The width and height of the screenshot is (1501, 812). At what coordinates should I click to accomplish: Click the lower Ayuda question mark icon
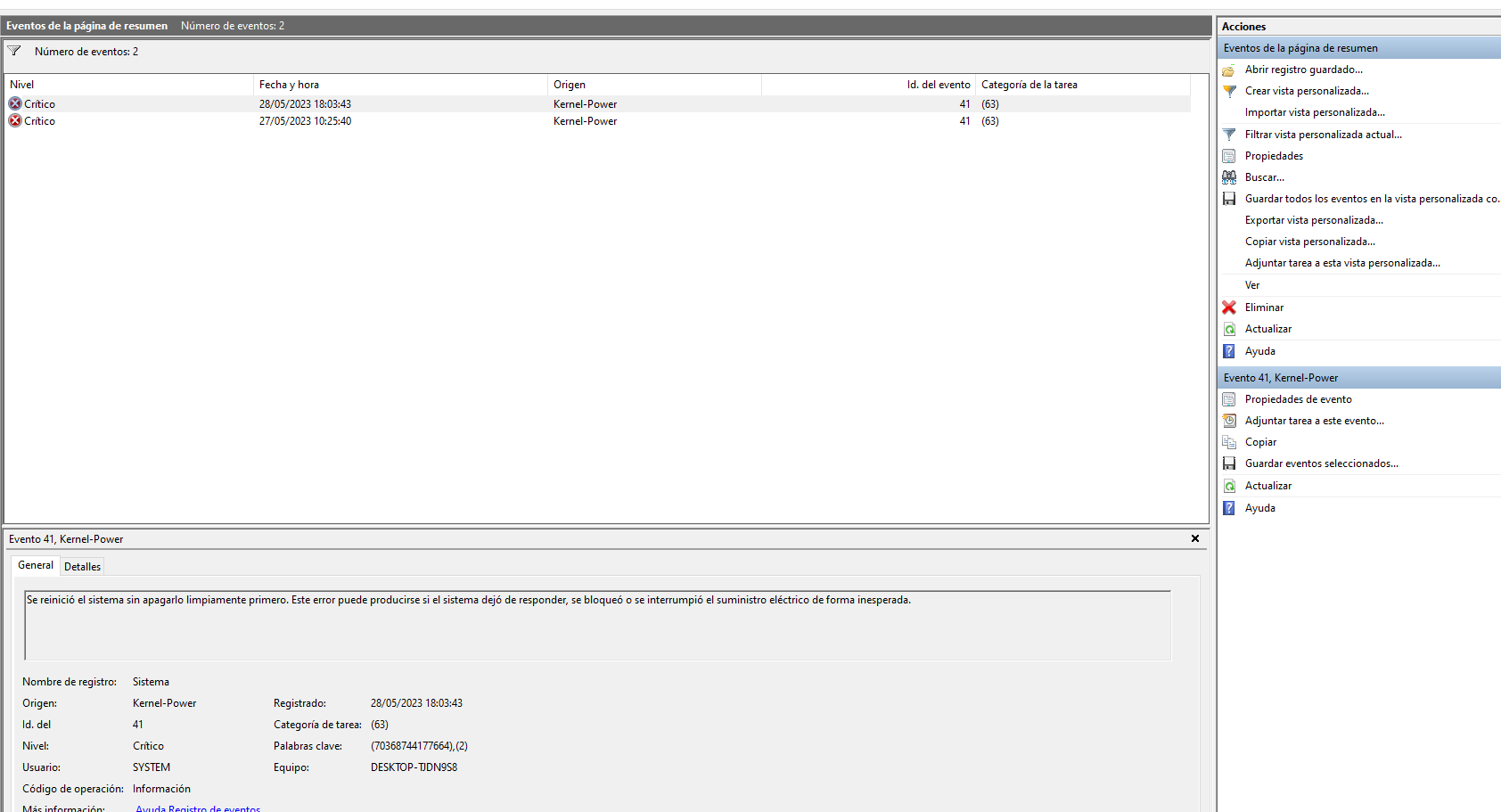(x=1229, y=508)
